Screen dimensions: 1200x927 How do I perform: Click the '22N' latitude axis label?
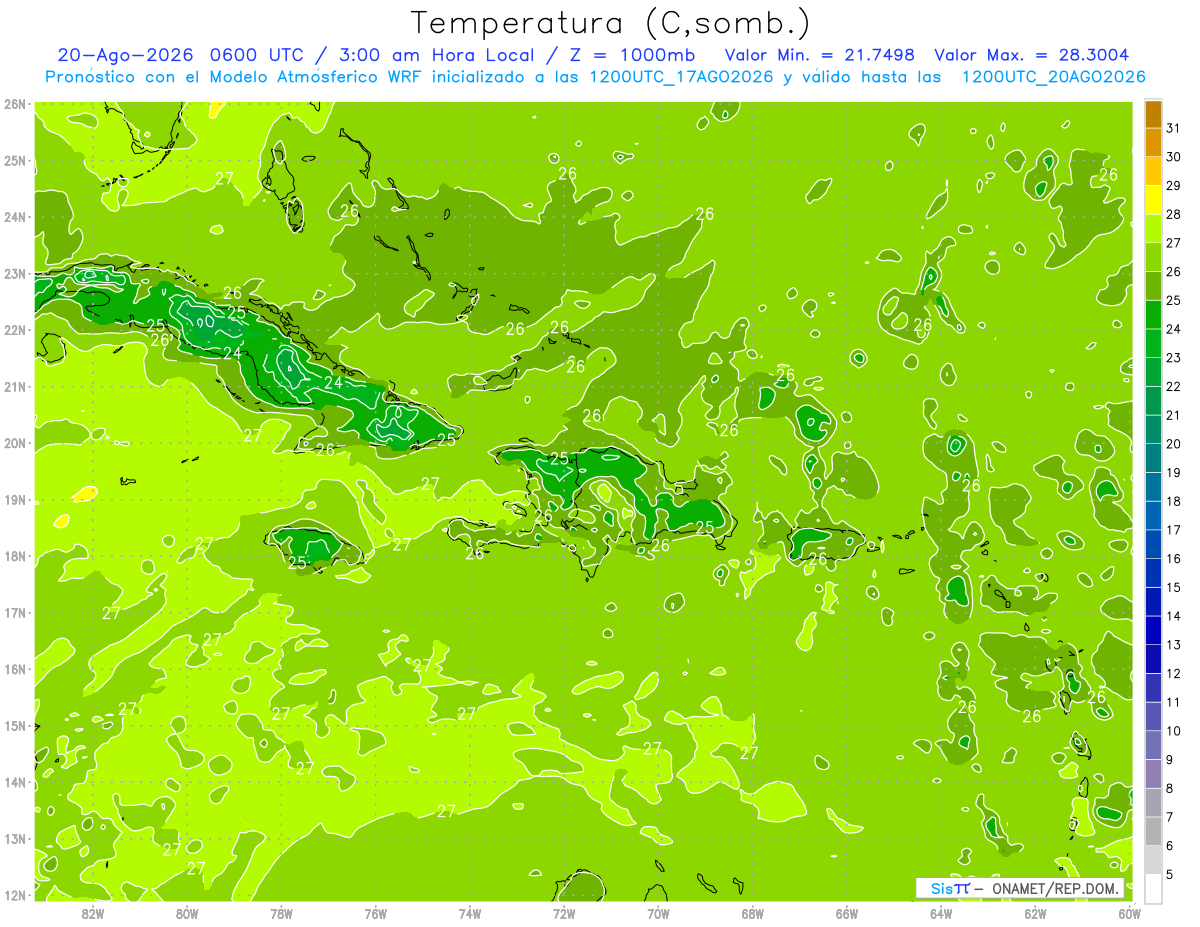[15, 330]
